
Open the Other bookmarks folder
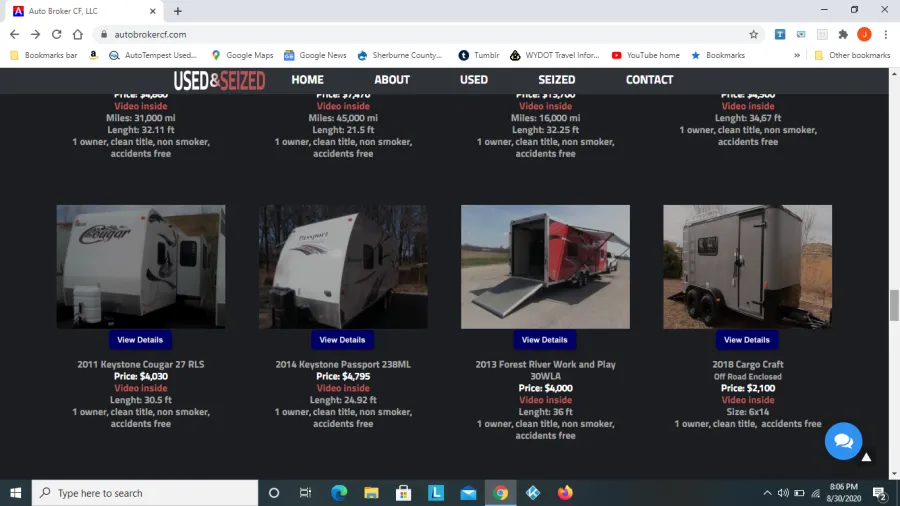[852, 55]
